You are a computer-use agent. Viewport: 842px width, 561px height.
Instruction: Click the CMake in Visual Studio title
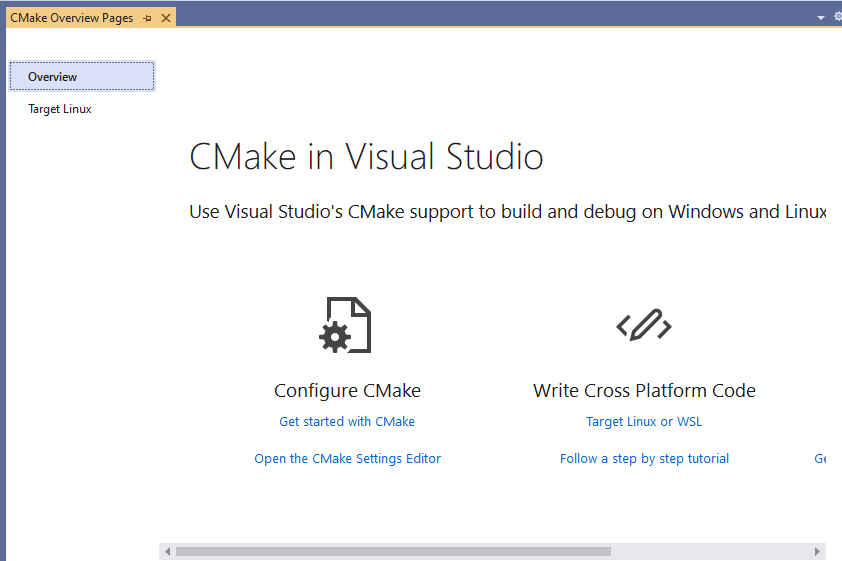click(x=366, y=157)
